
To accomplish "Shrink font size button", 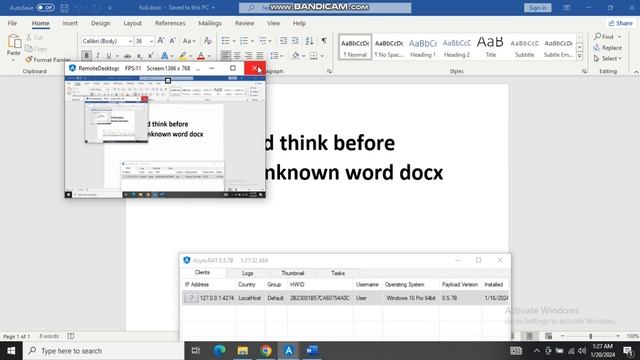I will [x=172, y=41].
